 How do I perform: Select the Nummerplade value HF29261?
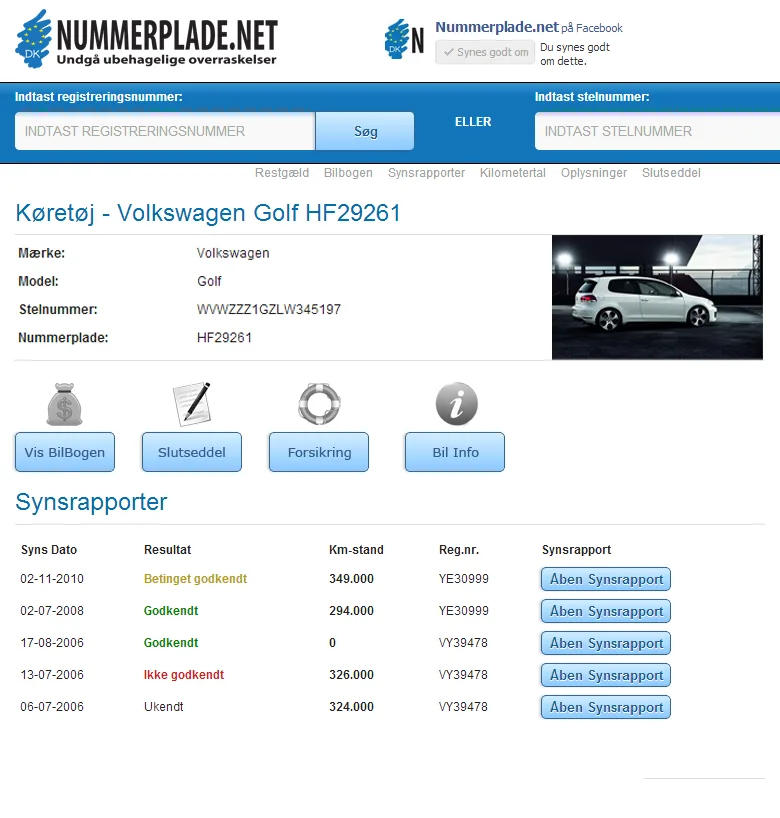[224, 338]
